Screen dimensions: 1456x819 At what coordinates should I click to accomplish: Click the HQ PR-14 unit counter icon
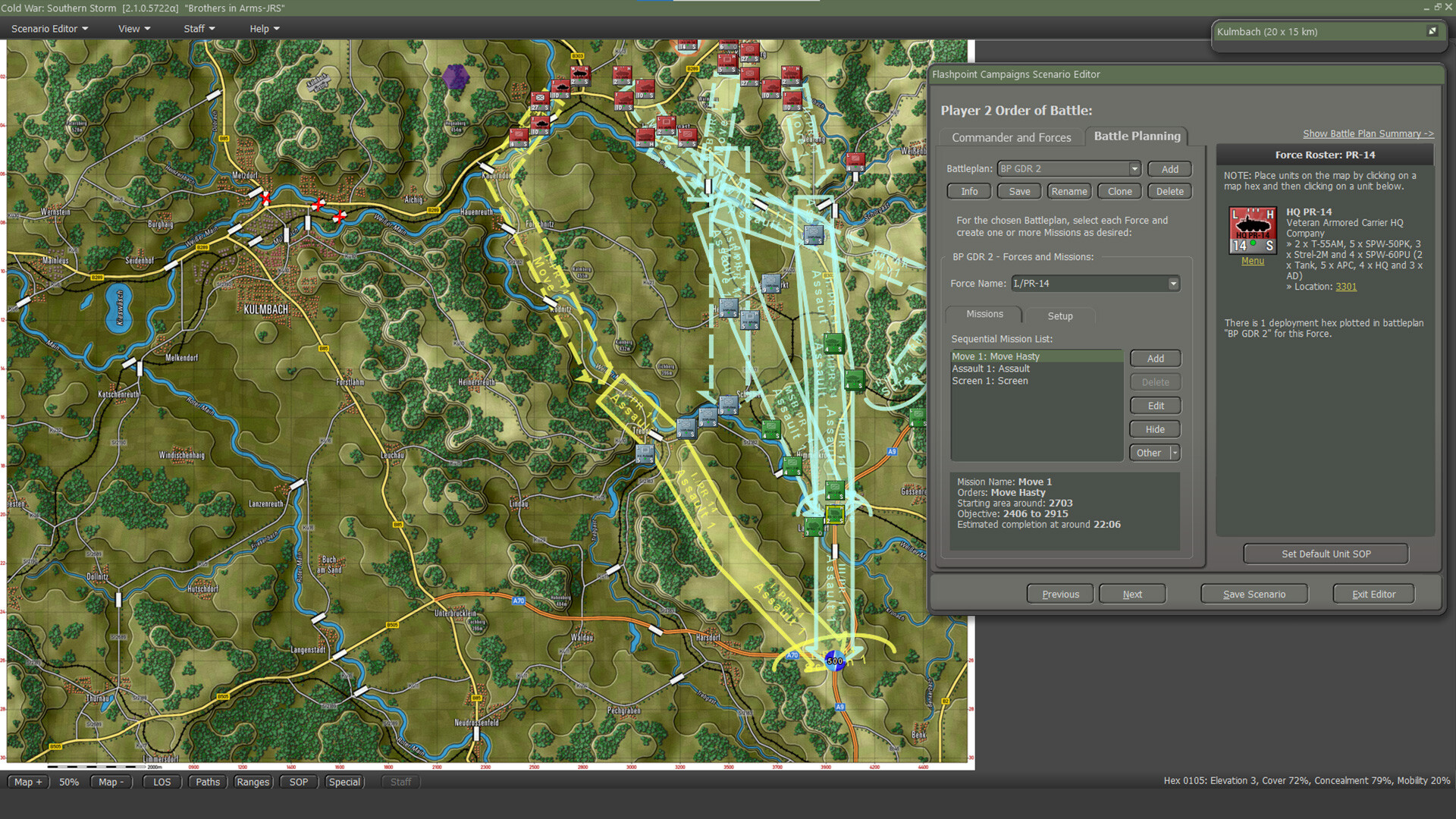[1252, 230]
